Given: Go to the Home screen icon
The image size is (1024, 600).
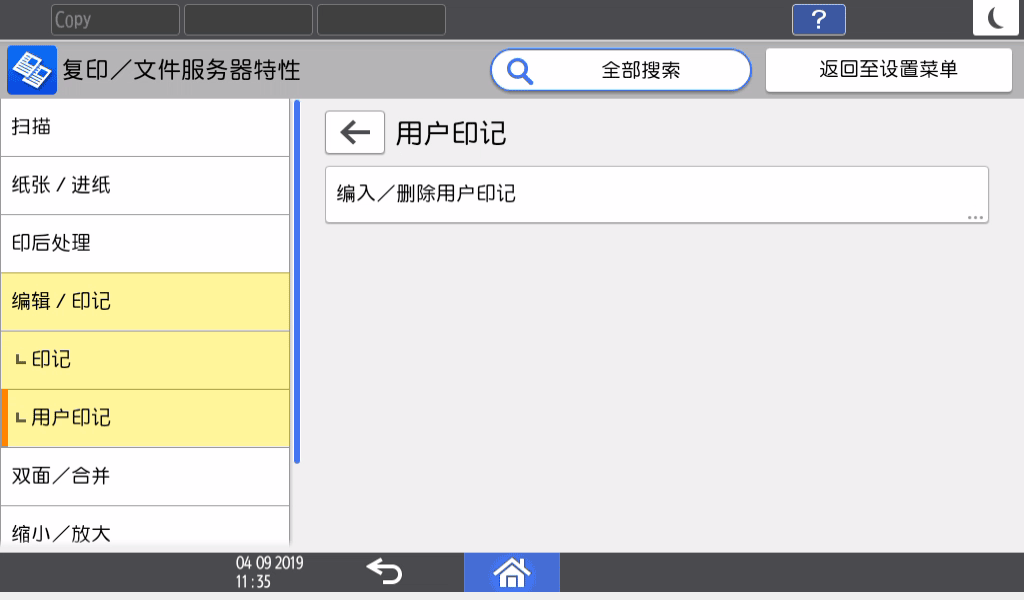Looking at the screenshot, I should pyautogui.click(x=511, y=572).
